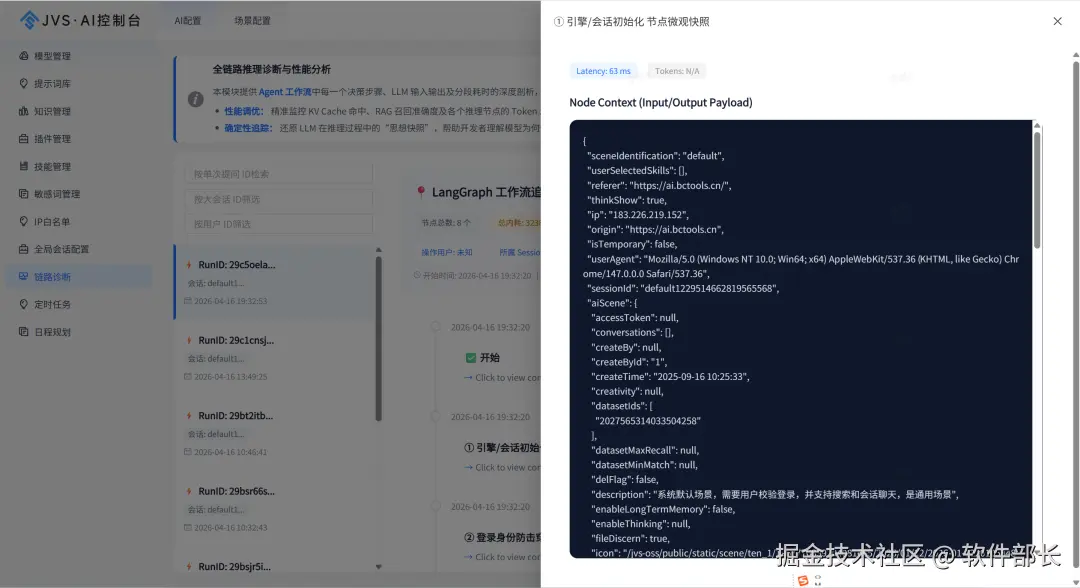This screenshot has height=588, width=1080.
Task: Open Click to view under 登录身份防击穿 node
Action: point(502,556)
